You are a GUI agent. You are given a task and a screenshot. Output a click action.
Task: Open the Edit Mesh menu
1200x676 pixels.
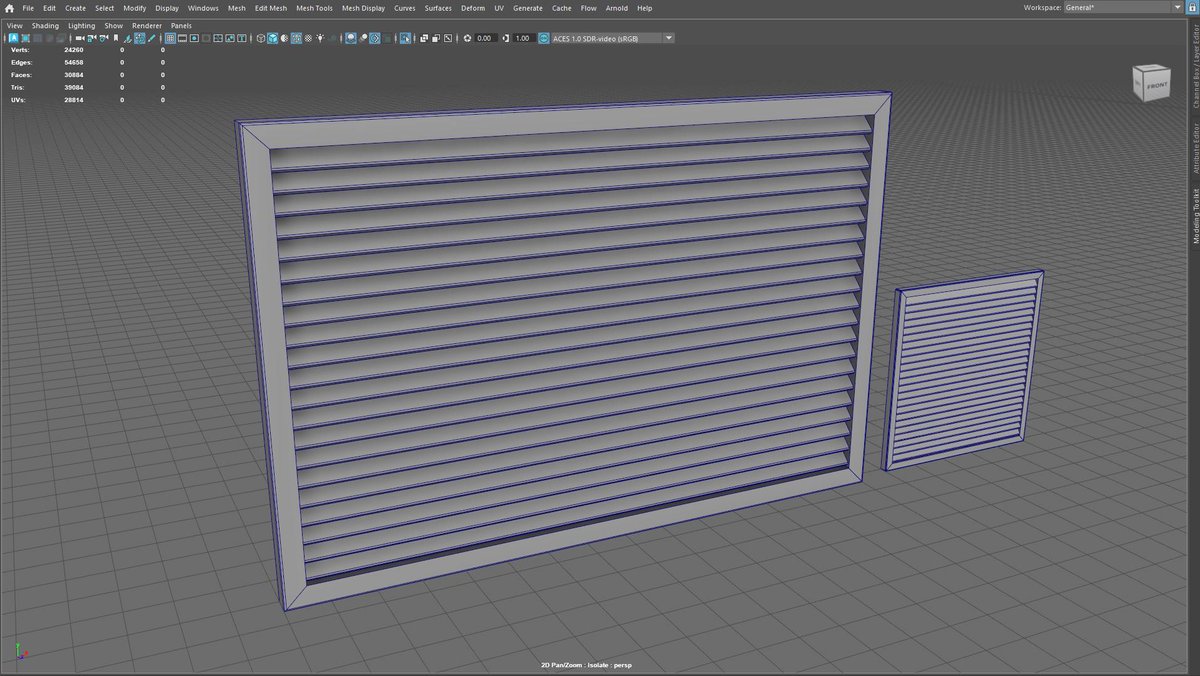(271, 8)
